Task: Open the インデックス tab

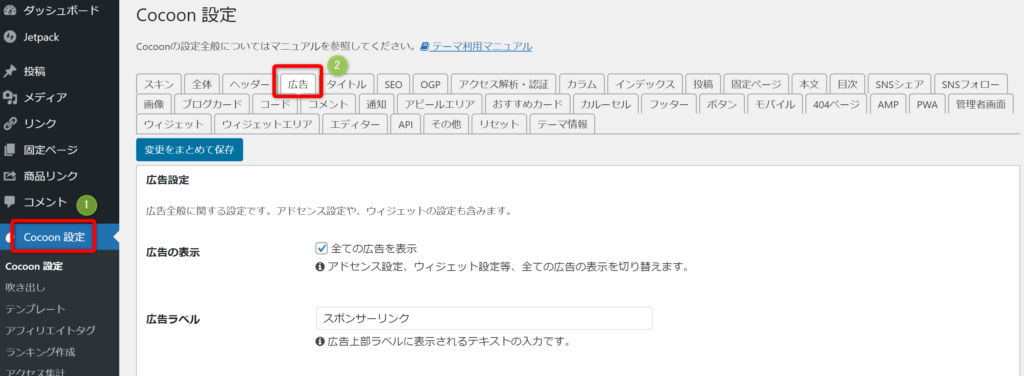Action: (645, 84)
